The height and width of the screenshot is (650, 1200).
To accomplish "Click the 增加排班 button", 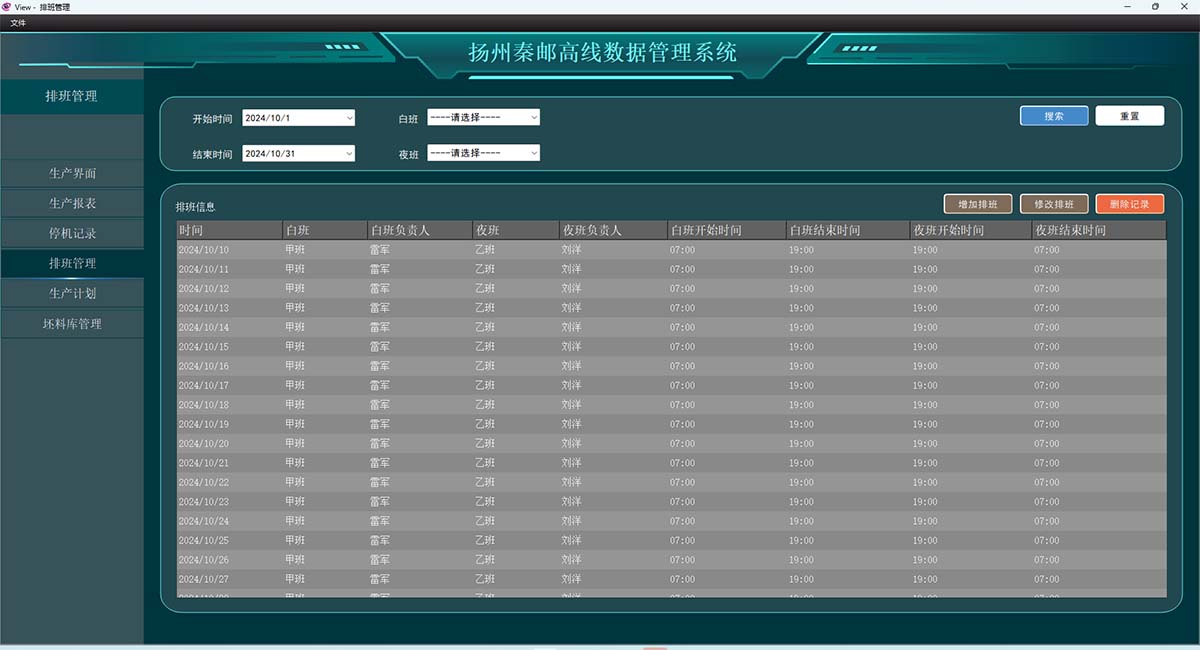I will click(978, 204).
